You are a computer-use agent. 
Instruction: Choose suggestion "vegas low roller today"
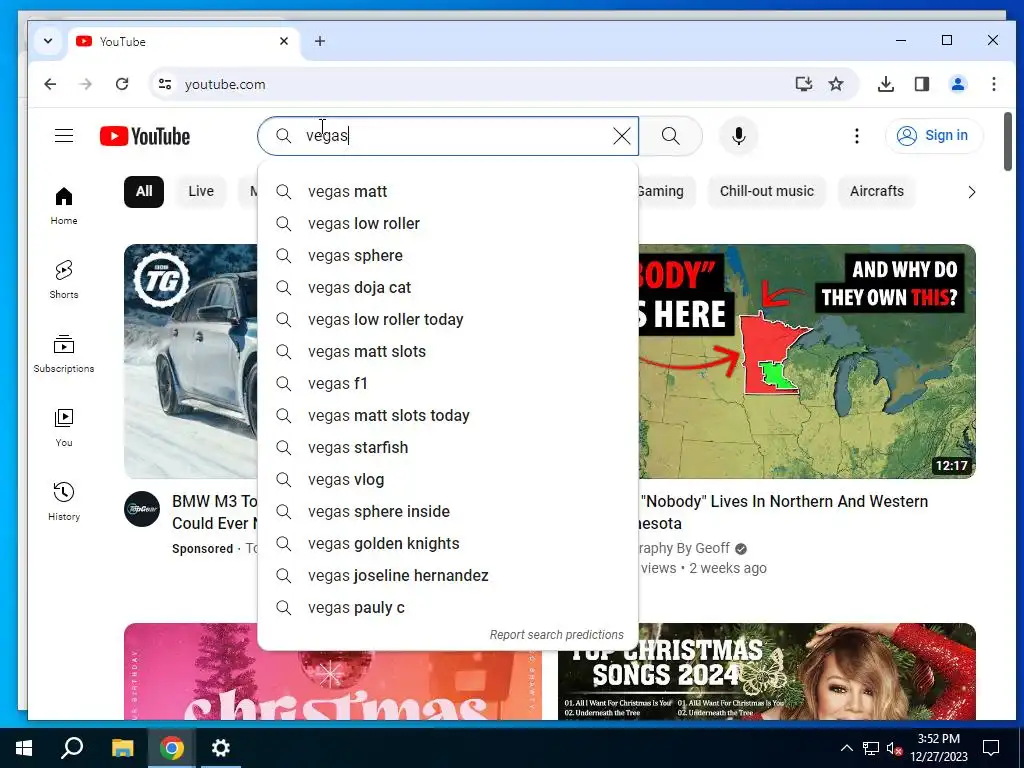448,319
